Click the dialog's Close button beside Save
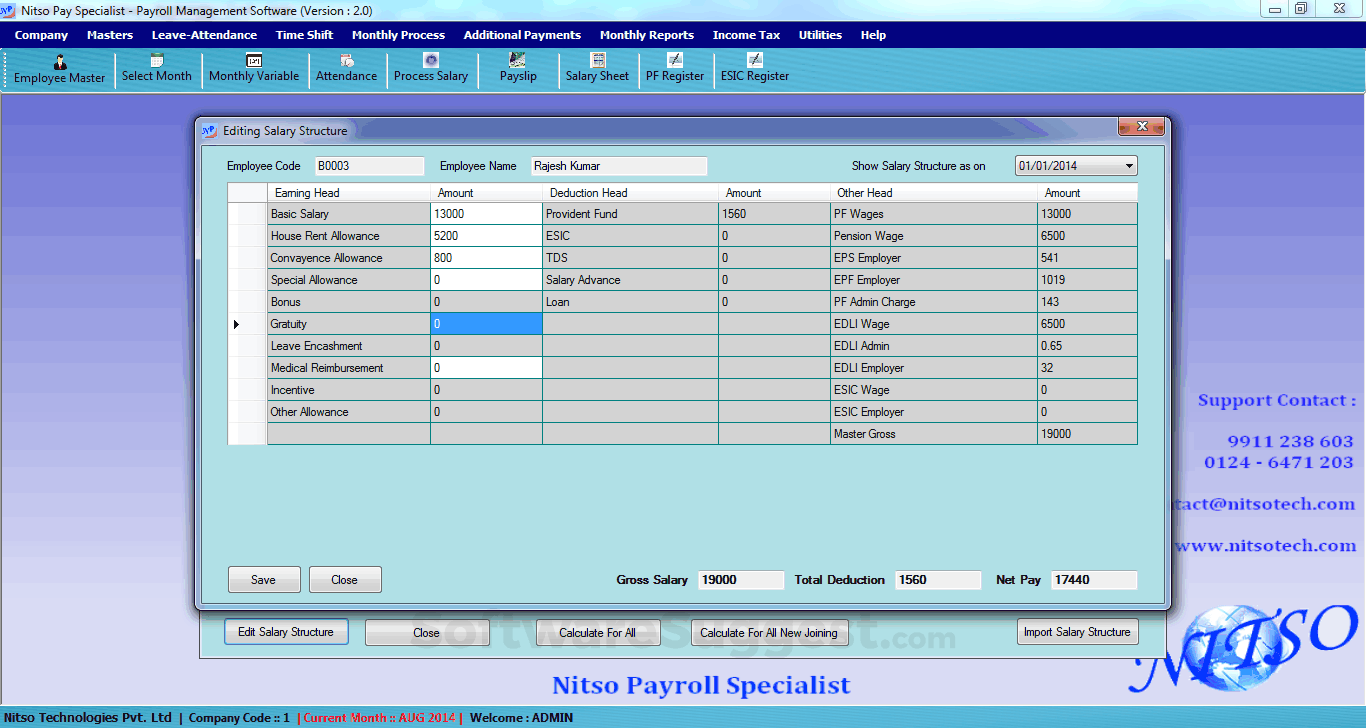This screenshot has width=1366, height=728. pos(345,580)
